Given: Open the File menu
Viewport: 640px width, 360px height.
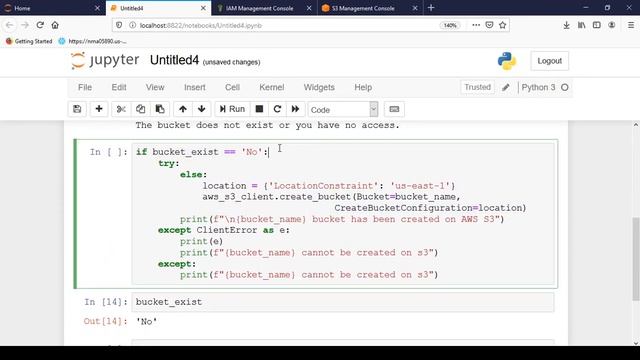Looking at the screenshot, I should coord(85,87).
